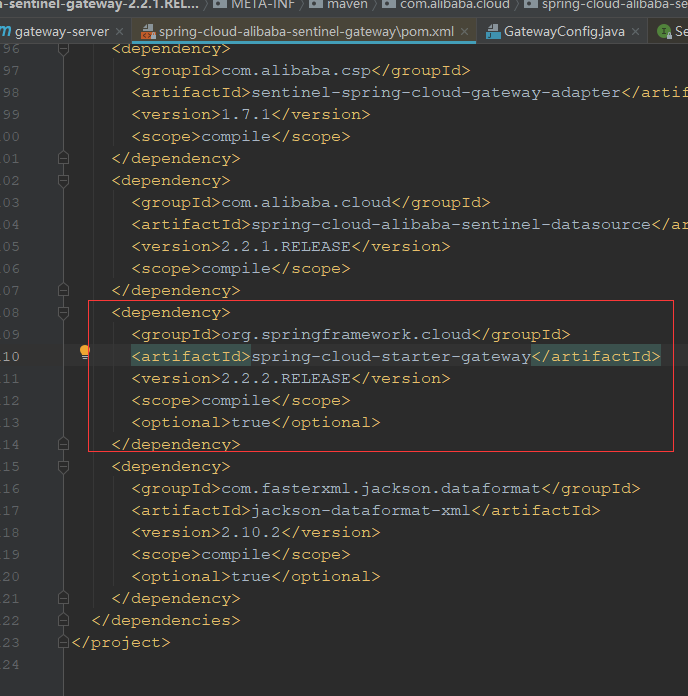Click the scope compile tag on line 112
Screen dimensions: 688x696
click(241, 400)
